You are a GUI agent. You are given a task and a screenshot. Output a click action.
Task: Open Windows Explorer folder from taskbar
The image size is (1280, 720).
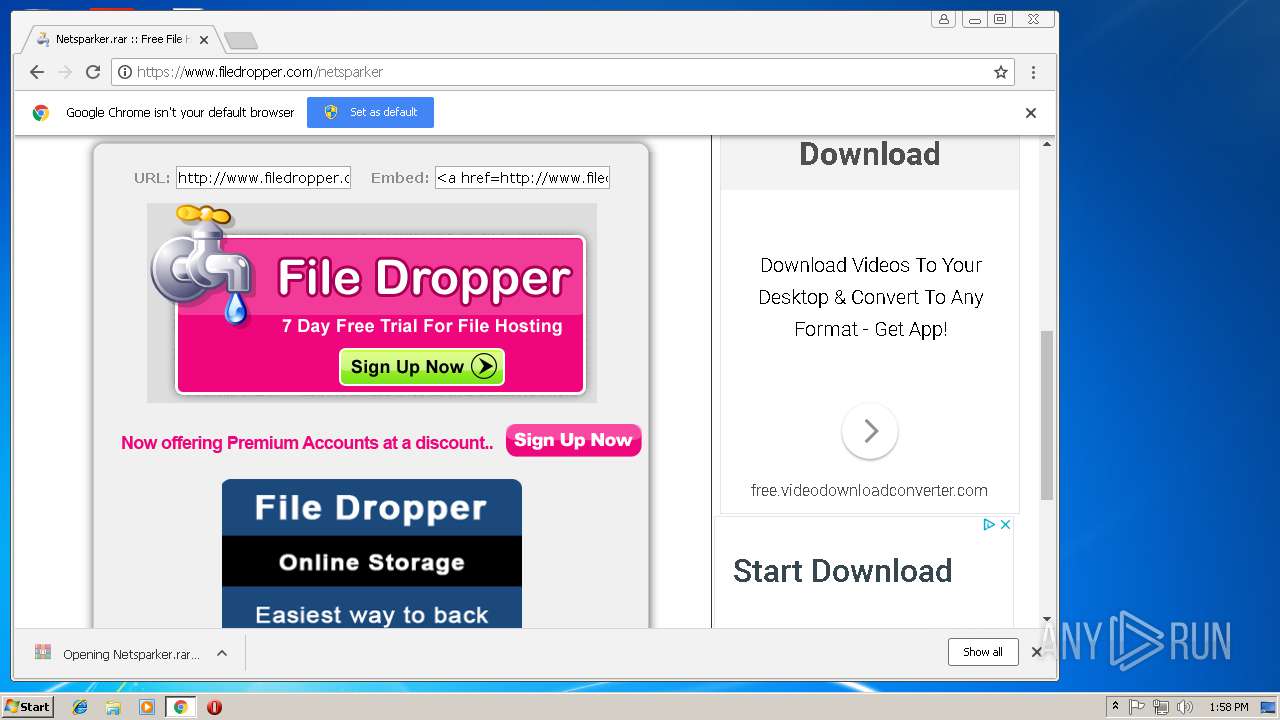click(x=113, y=707)
